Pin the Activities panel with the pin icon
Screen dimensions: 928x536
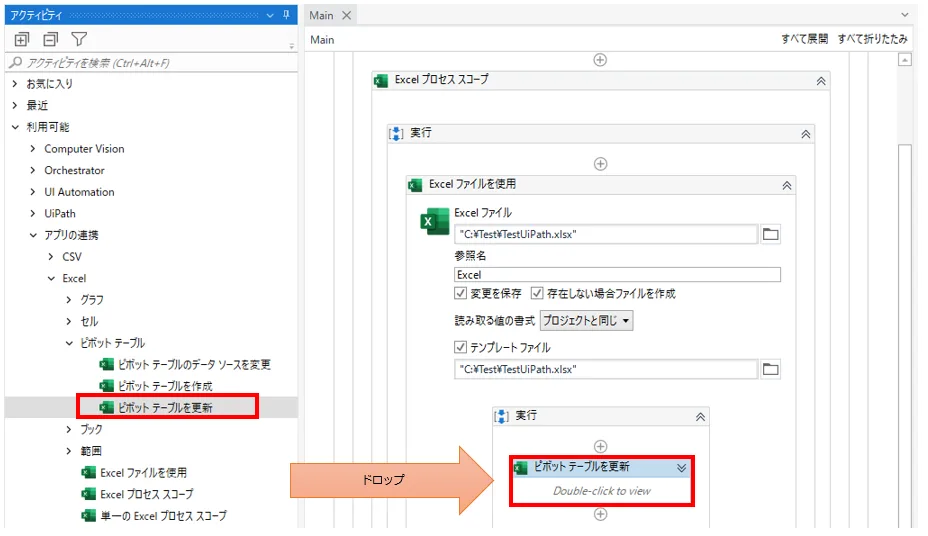click(x=287, y=15)
